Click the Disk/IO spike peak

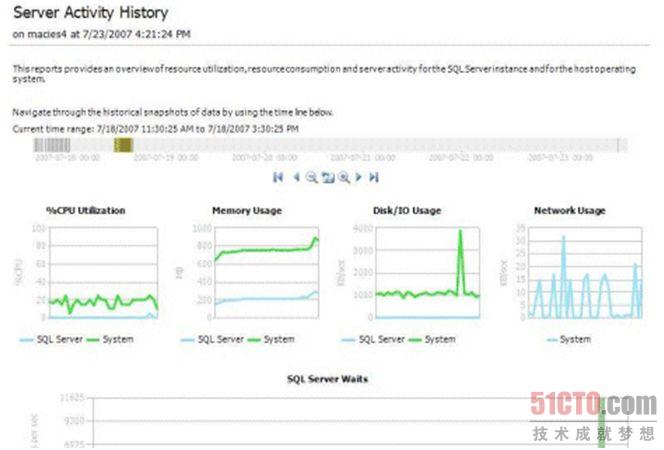pyautogui.click(x=460, y=232)
